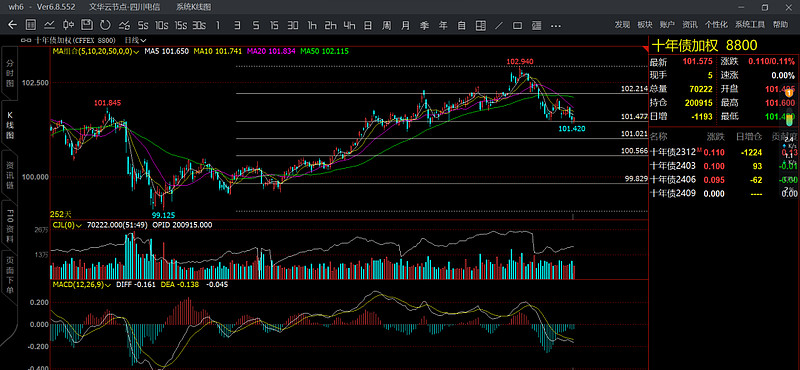Click the 102.940 high price label
Viewport: 800px width, 370px height.
(x=520, y=61)
